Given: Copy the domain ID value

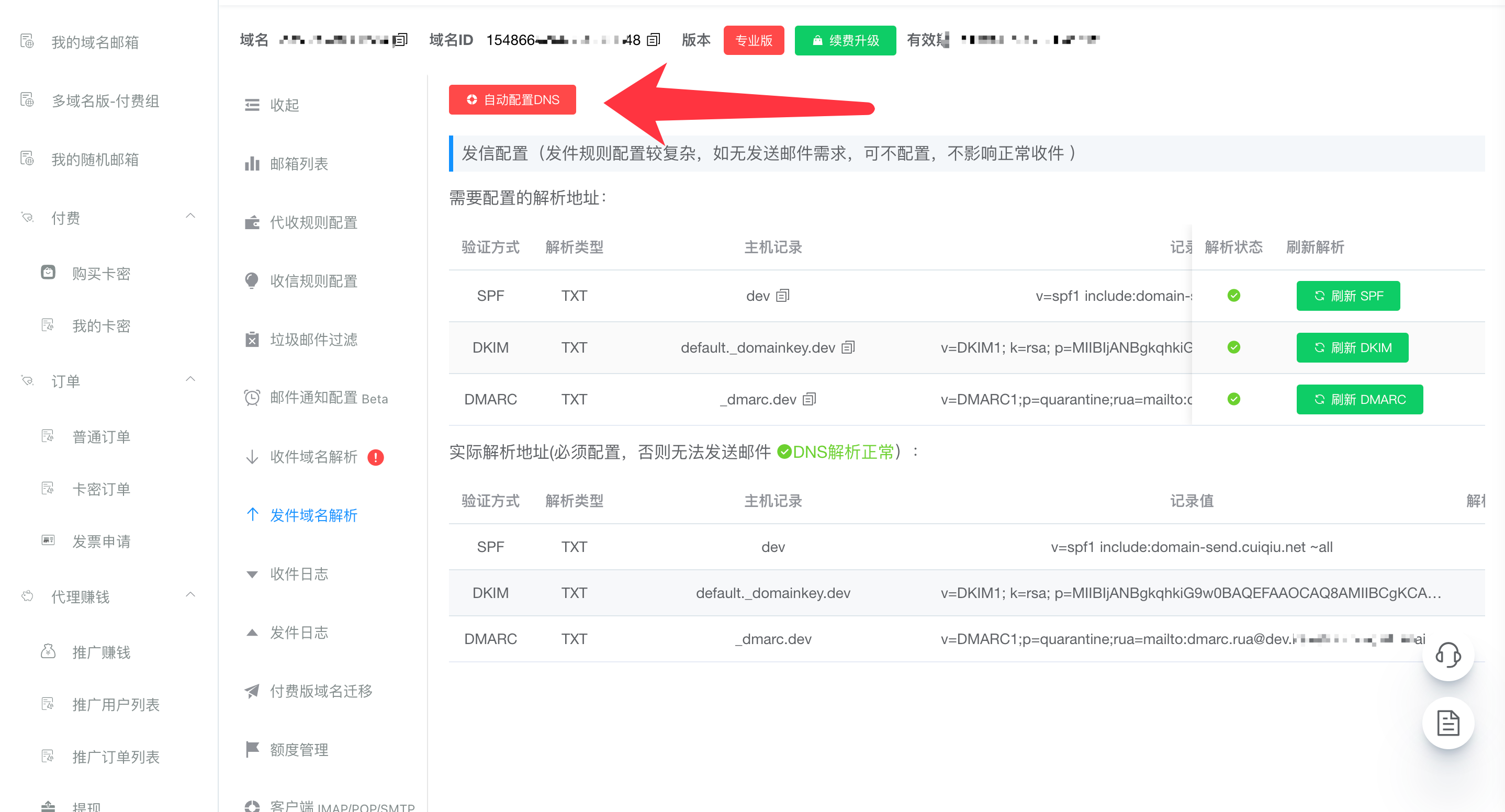Looking at the screenshot, I should [654, 40].
